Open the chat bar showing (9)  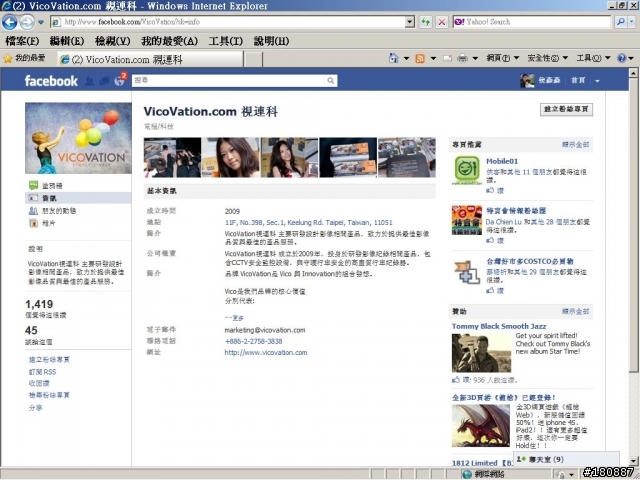coord(567,460)
